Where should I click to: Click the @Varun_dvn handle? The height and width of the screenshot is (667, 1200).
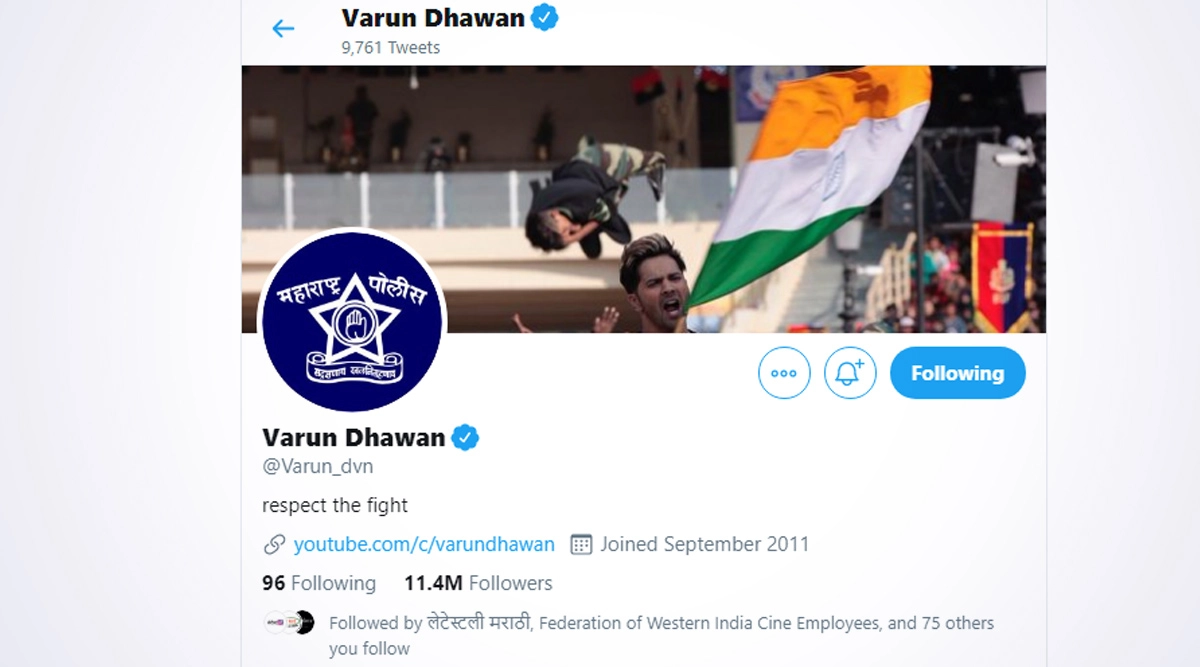coord(318,467)
